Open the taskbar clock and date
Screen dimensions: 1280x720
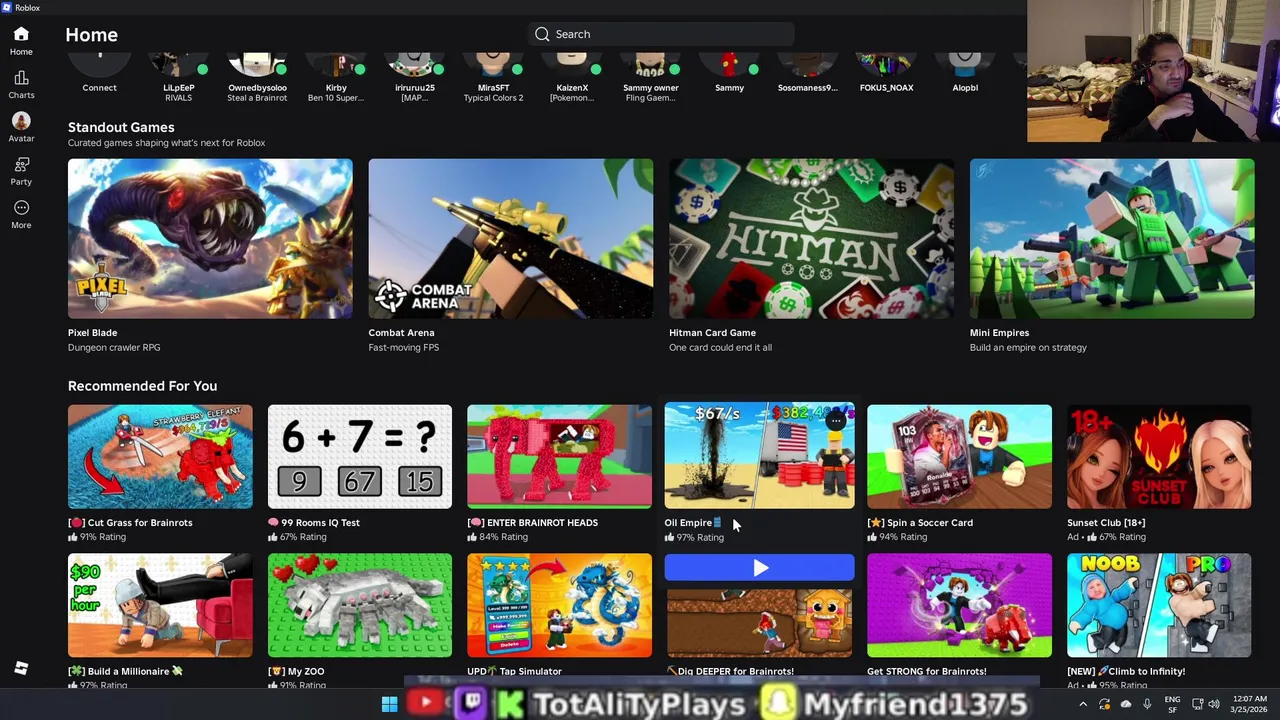point(1249,704)
